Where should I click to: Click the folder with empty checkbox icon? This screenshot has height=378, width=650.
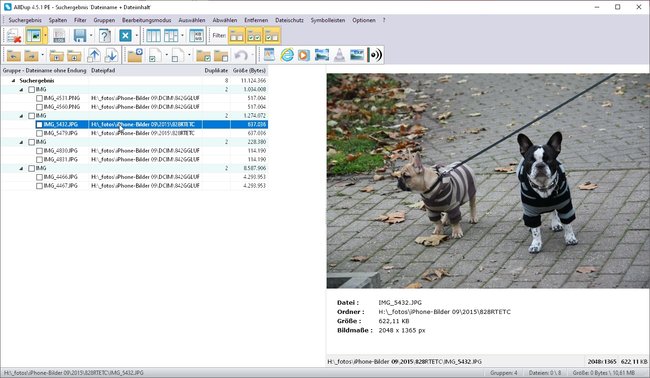pyautogui.click(x=221, y=55)
